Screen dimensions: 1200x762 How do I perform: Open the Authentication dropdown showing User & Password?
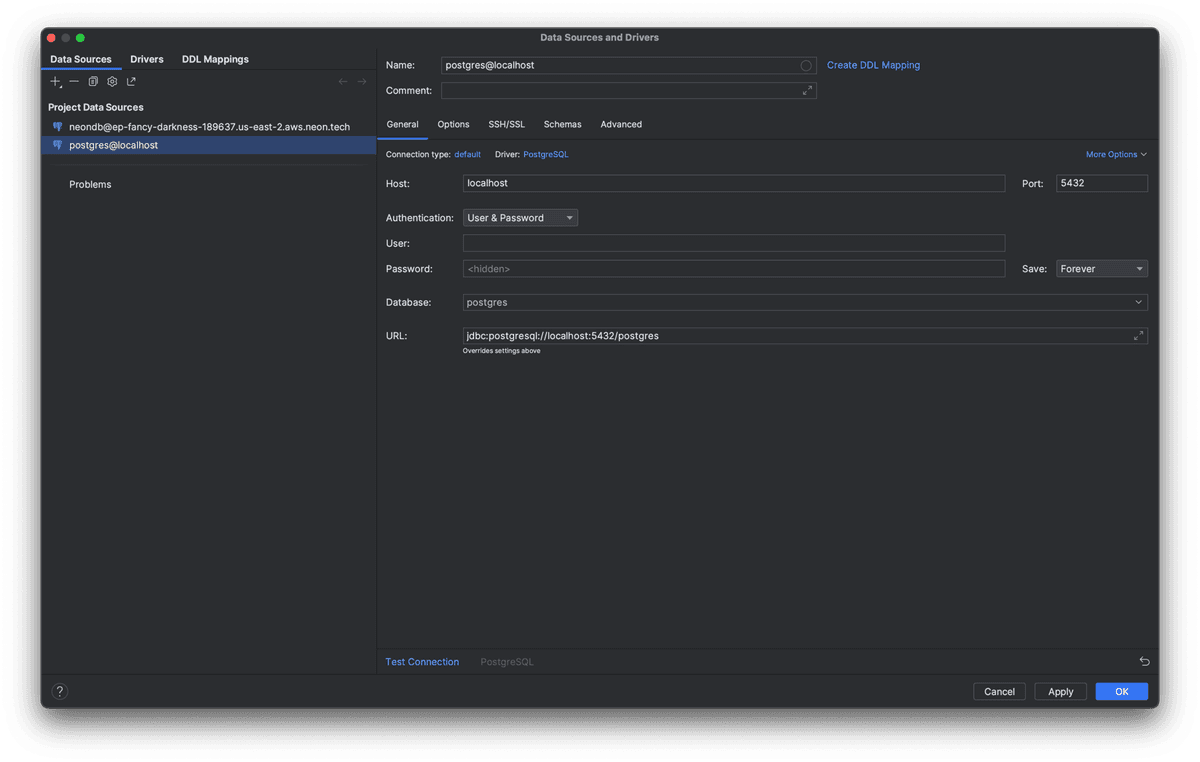pyautogui.click(x=520, y=217)
